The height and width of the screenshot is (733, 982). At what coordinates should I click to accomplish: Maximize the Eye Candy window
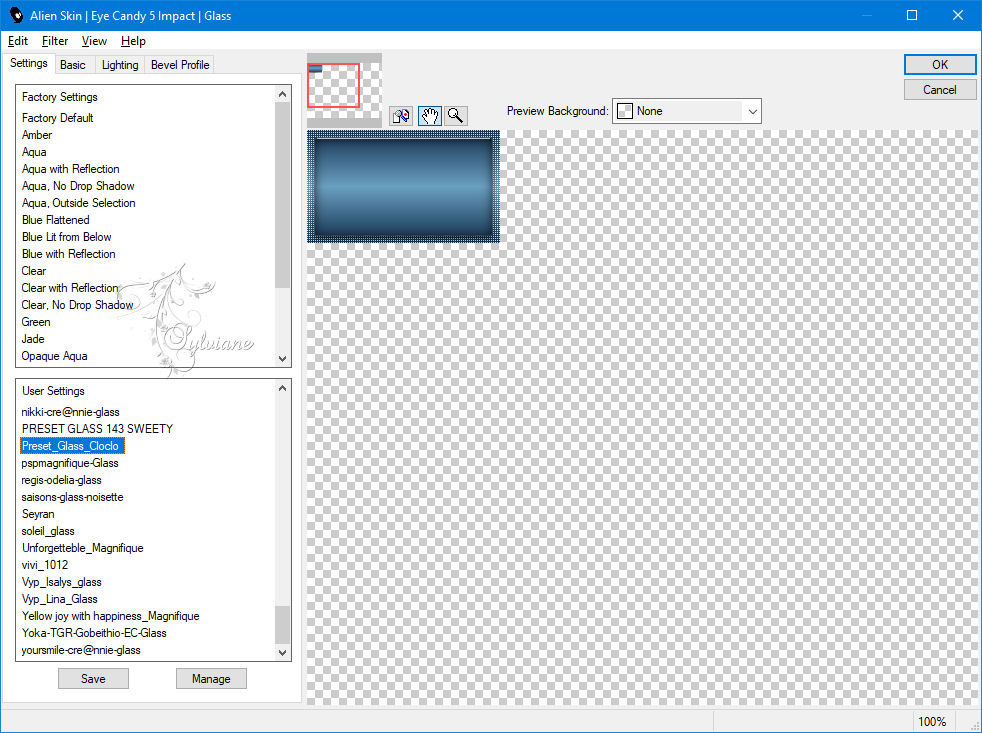tap(912, 15)
